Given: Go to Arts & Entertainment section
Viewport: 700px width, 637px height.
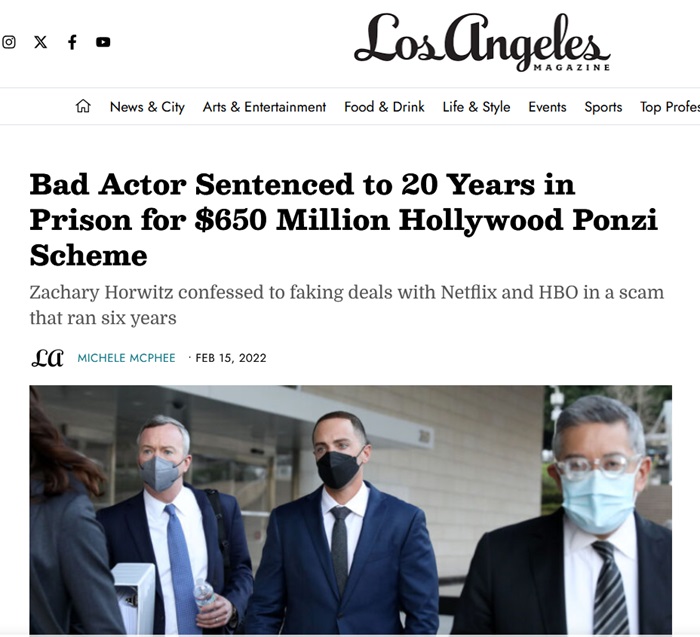Looking at the screenshot, I should tap(264, 107).
